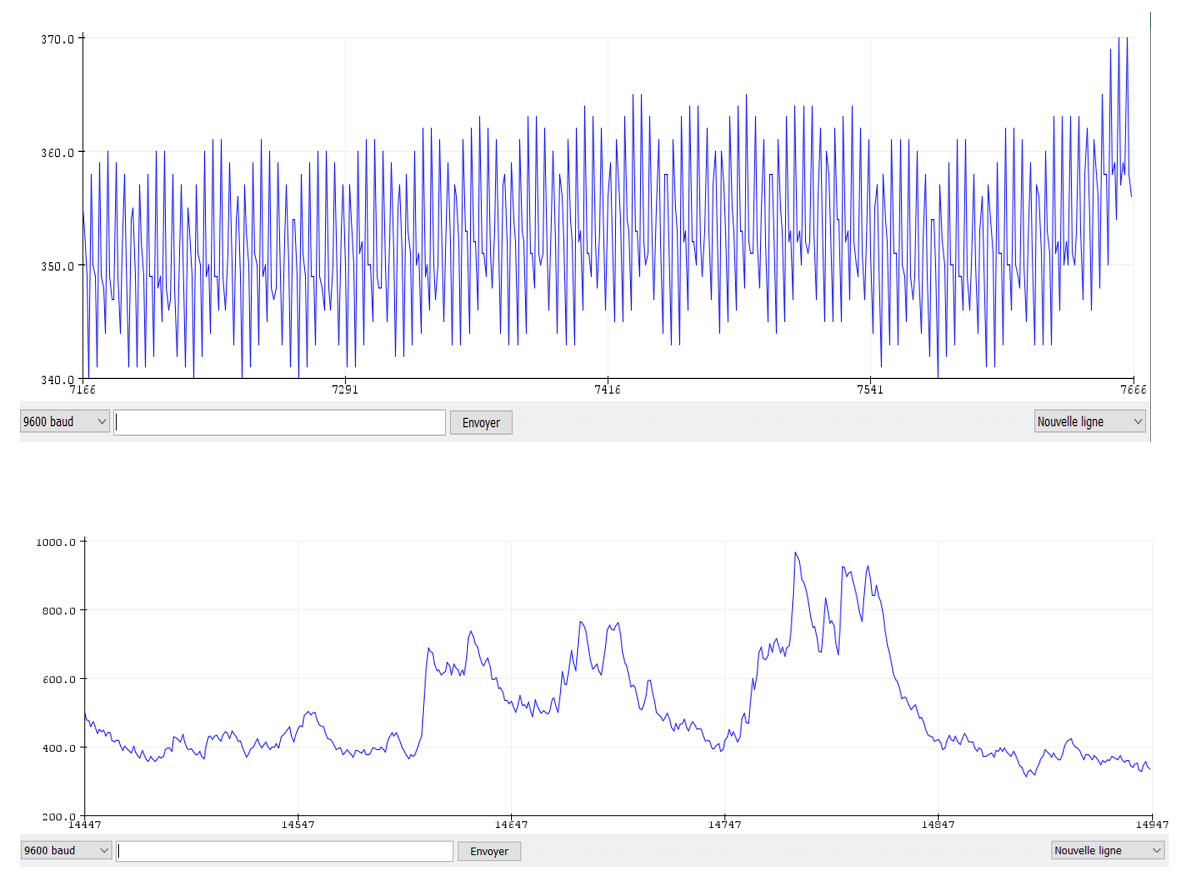
Task: Click the 360.0 y-axis label
Action: [57, 153]
